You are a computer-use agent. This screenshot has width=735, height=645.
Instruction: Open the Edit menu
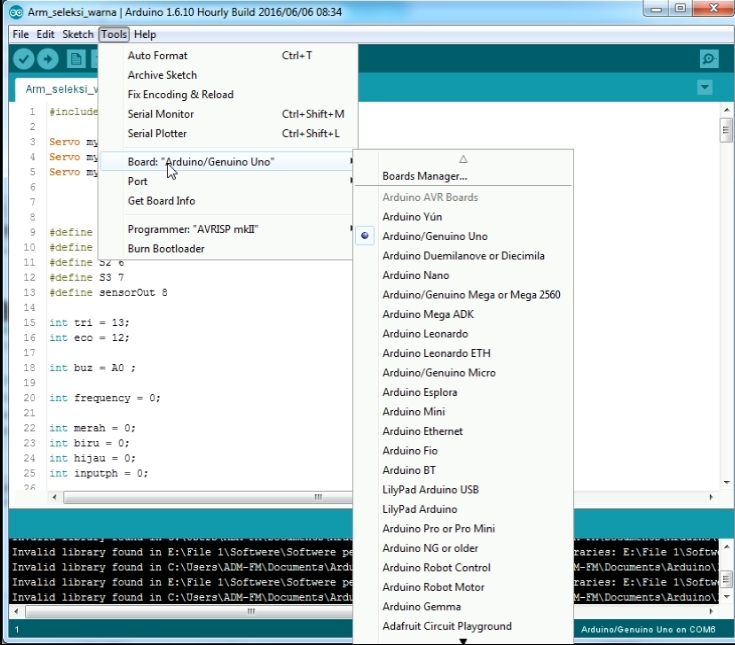(x=45, y=34)
